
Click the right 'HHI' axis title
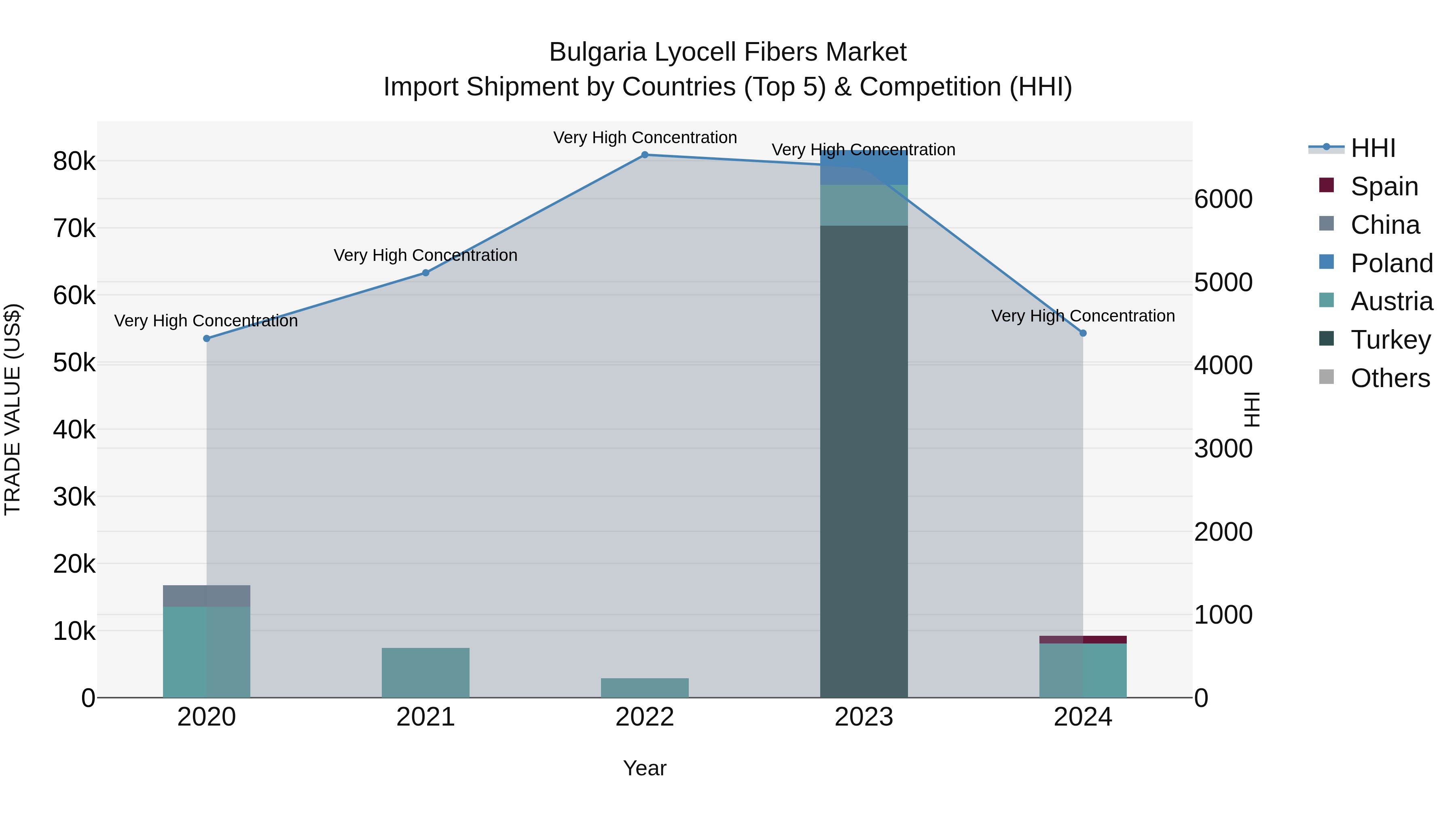[x=1253, y=409]
